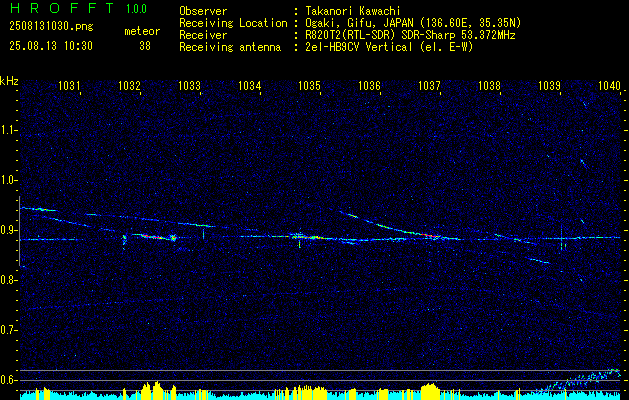629x400 pixels.
Task: Click the 1037 time axis label
Action: pos(429,85)
